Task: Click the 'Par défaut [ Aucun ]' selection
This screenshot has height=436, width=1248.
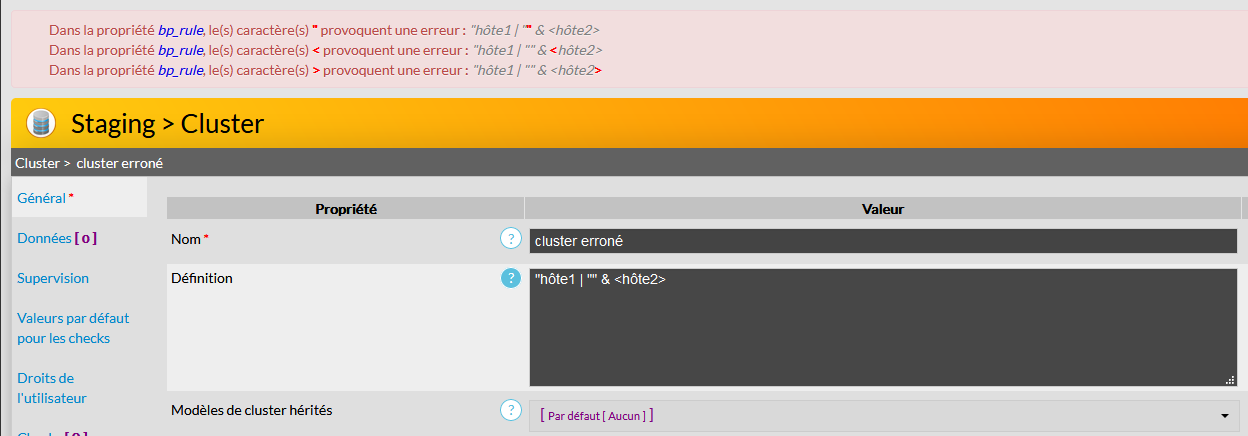Action: (x=596, y=415)
